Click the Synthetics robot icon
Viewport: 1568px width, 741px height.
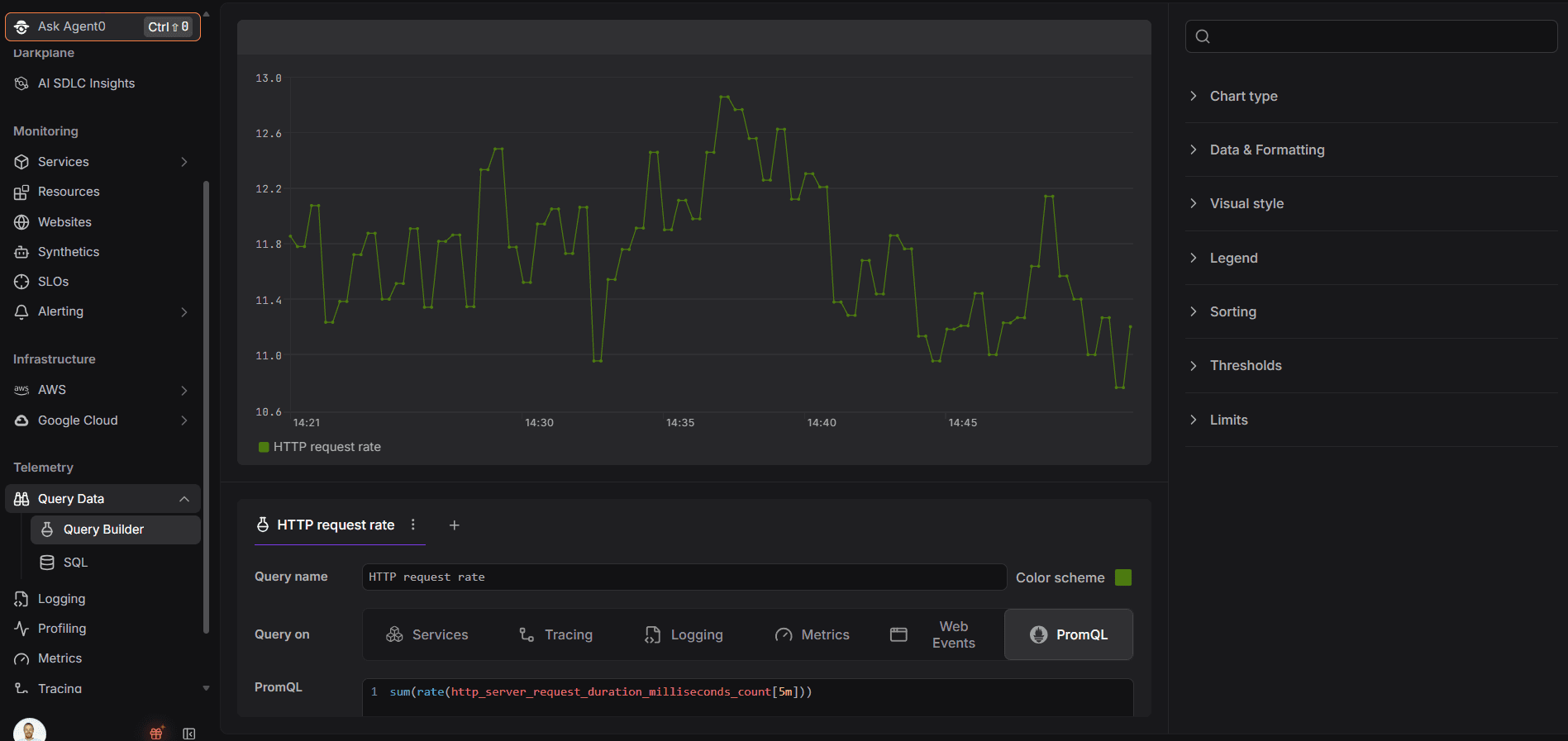pyautogui.click(x=21, y=252)
